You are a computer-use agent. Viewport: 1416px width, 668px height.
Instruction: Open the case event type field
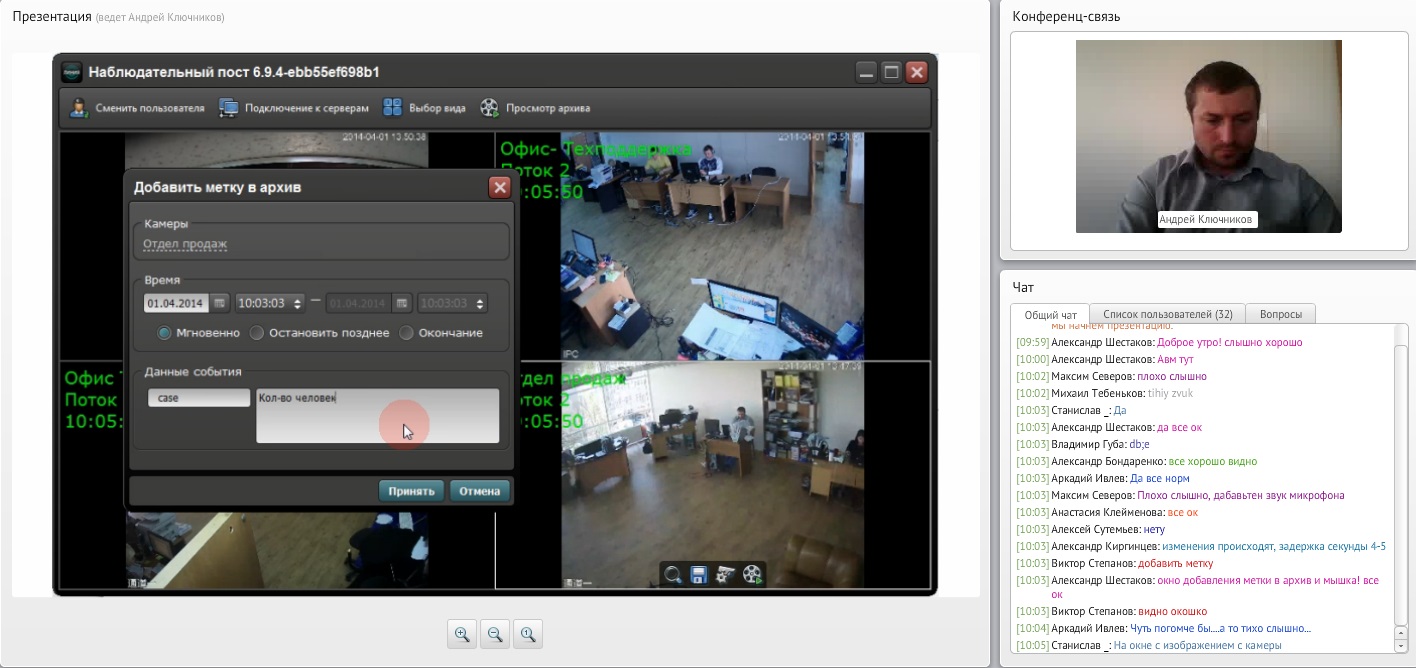coord(198,398)
